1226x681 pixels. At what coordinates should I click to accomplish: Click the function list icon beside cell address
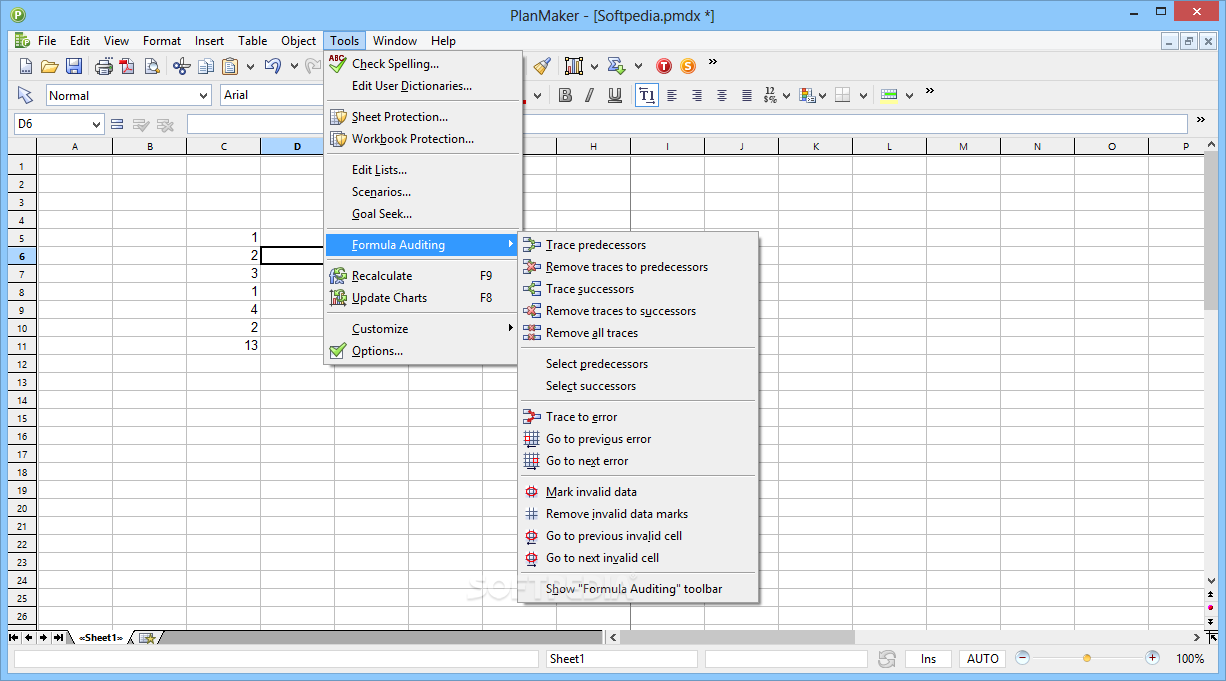pyautogui.click(x=117, y=124)
